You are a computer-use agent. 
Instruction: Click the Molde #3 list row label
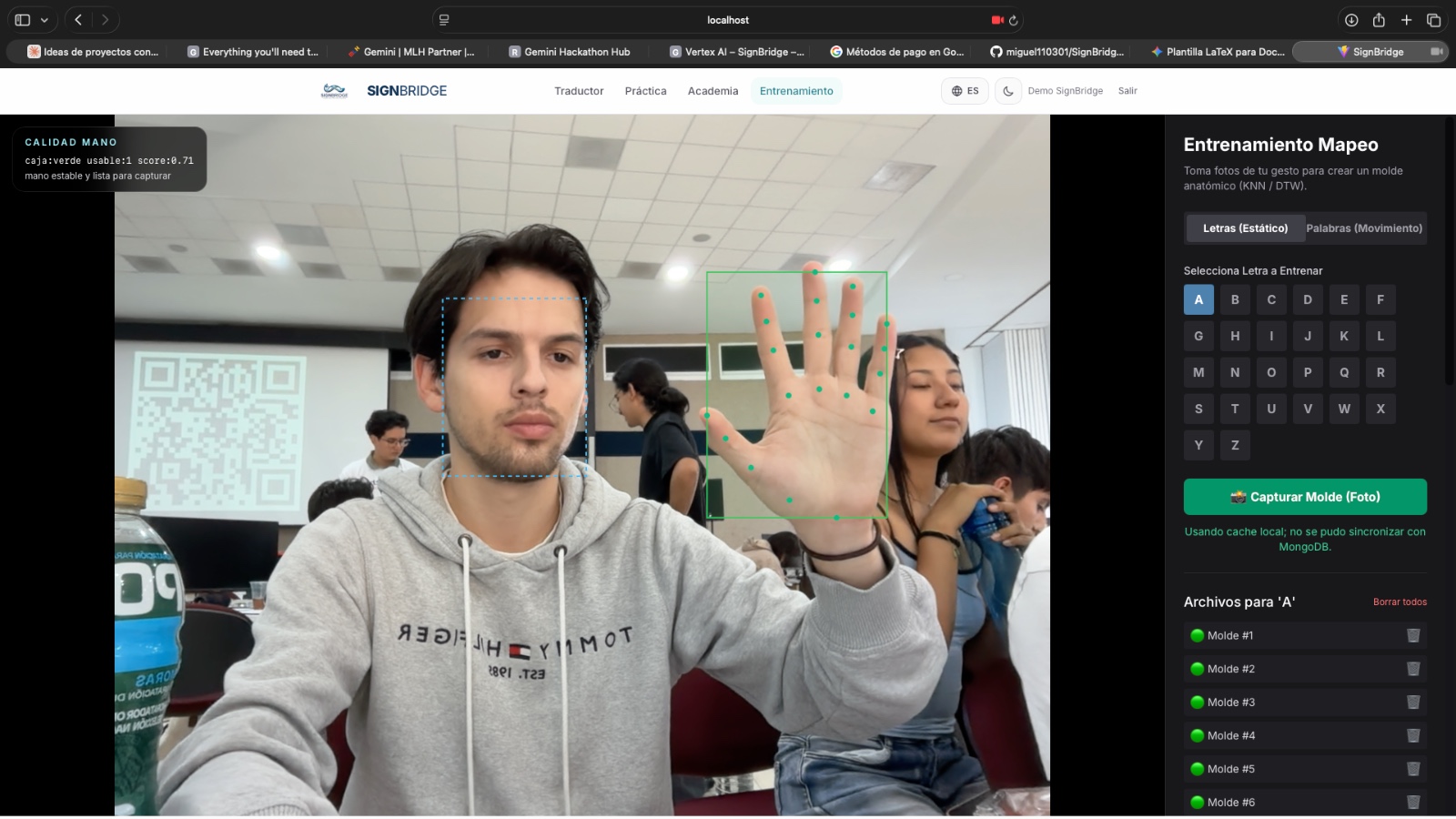[1231, 703]
